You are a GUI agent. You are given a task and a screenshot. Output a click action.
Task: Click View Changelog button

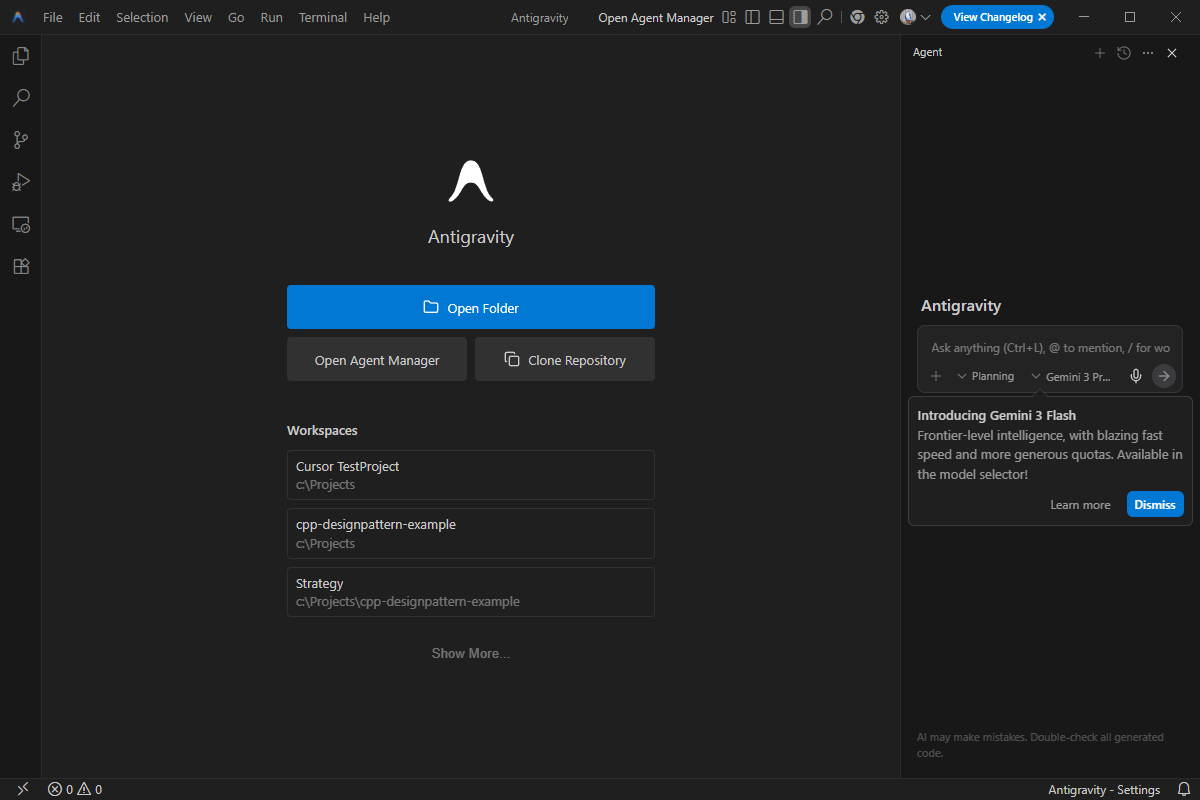pyautogui.click(x=992, y=17)
